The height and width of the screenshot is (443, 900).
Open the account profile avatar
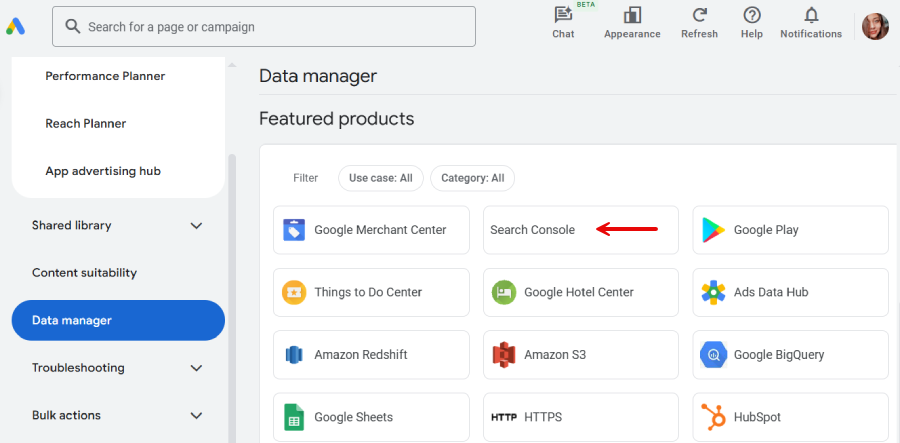(875, 26)
